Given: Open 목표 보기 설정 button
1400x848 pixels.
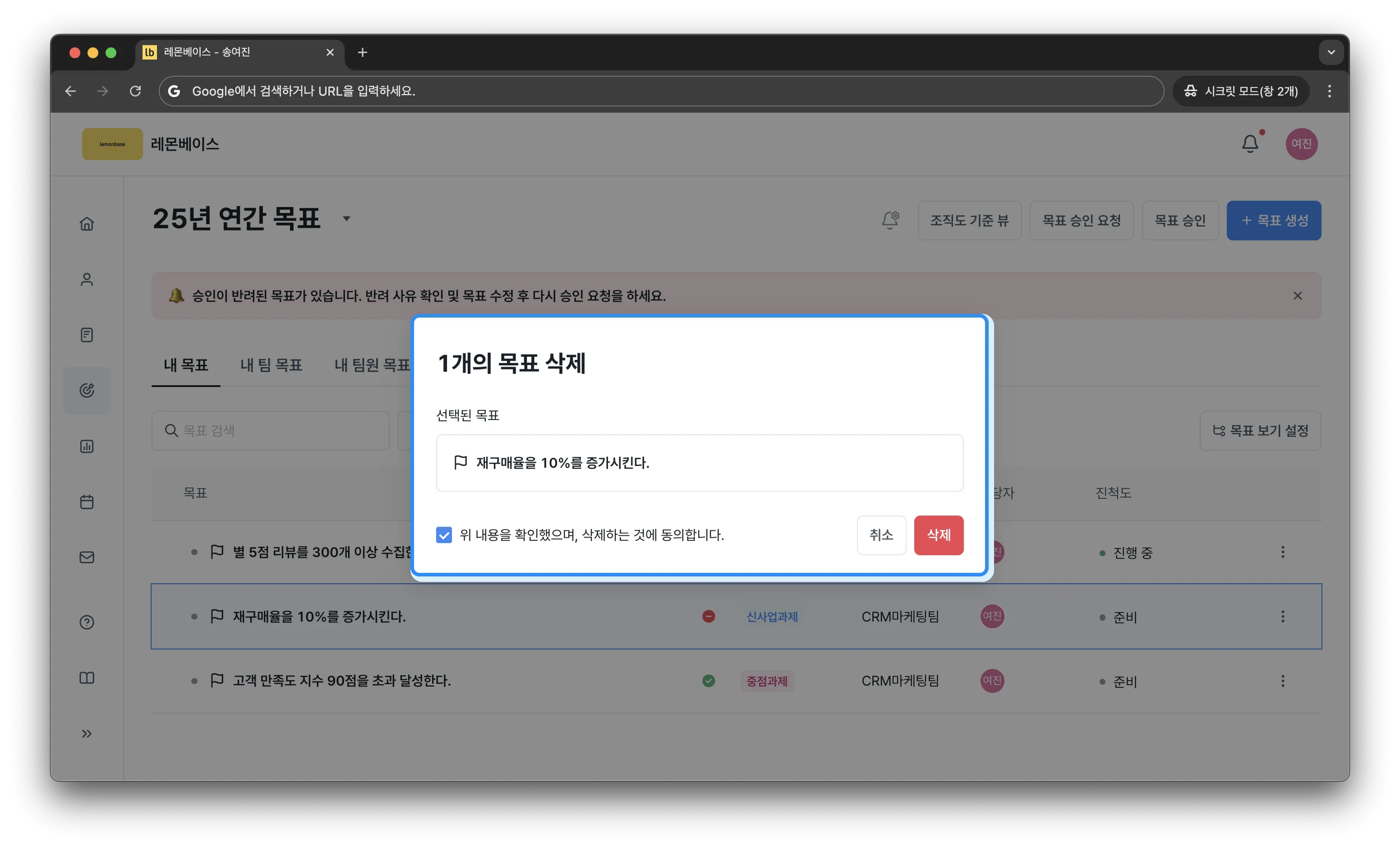Looking at the screenshot, I should 1260,431.
